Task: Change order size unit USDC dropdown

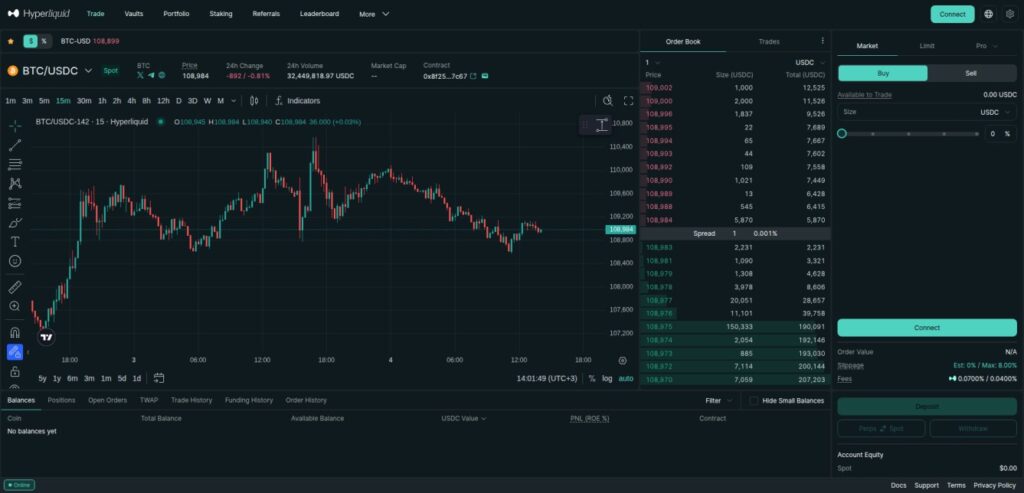Action: click(995, 112)
